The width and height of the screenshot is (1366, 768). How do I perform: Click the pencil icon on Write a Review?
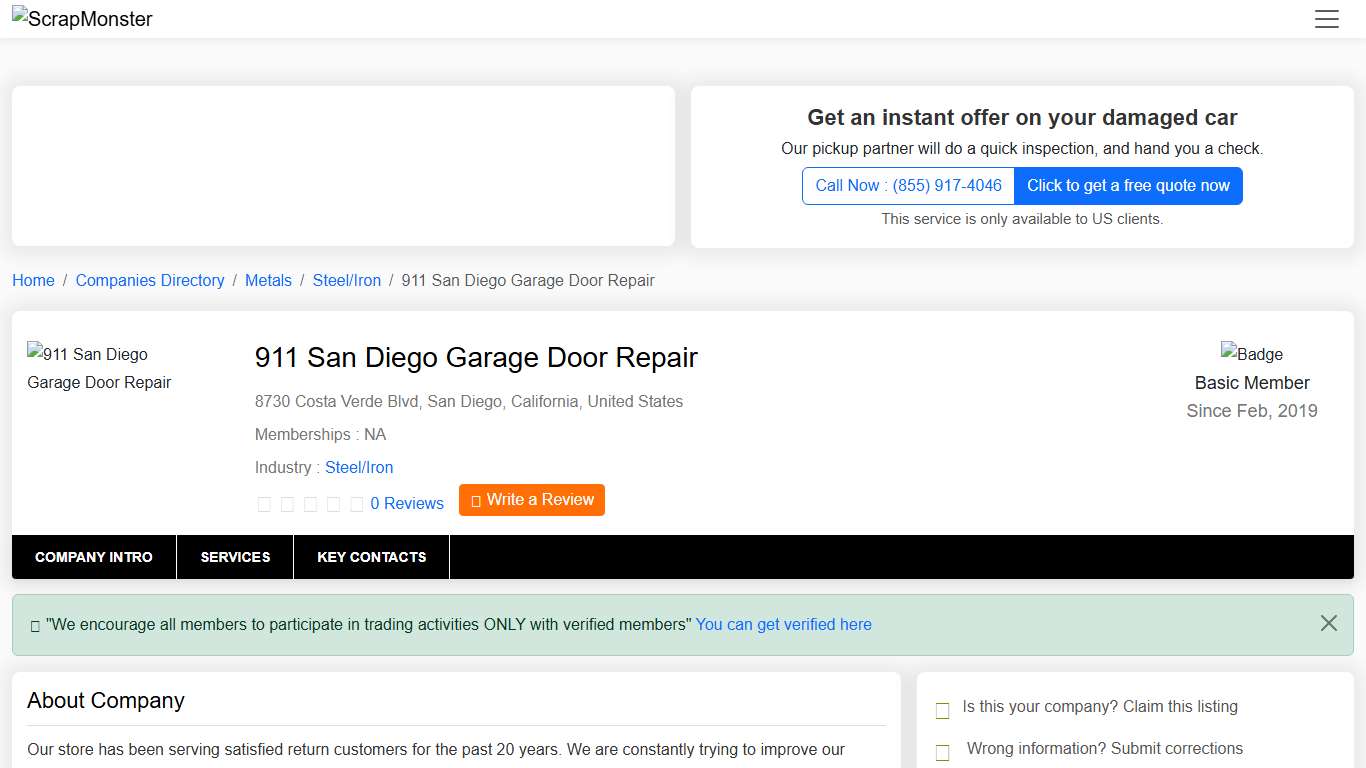476,499
